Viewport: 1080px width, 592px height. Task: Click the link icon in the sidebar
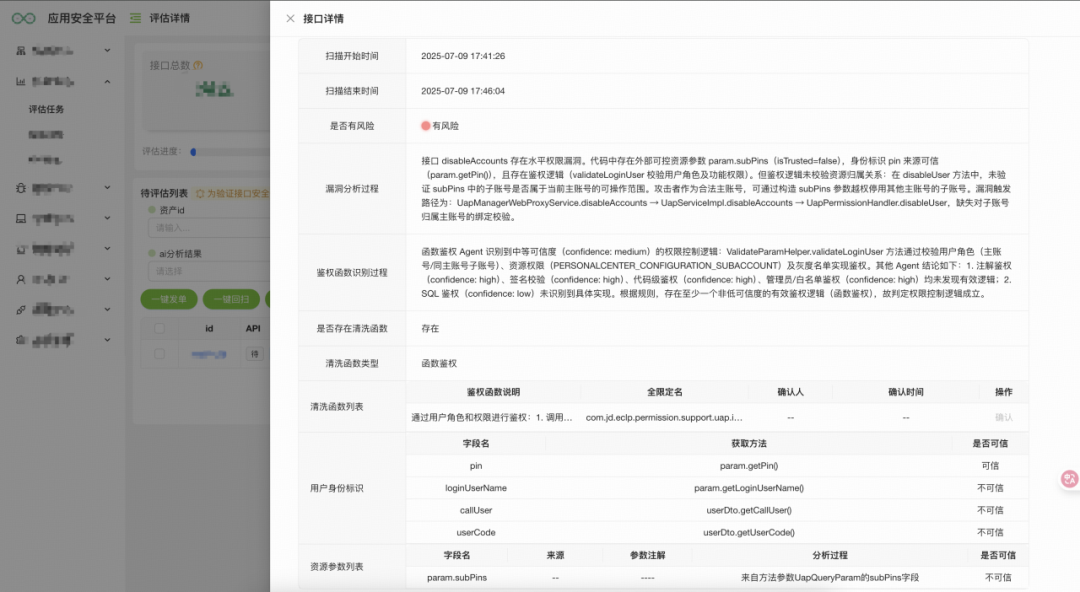tap(21, 310)
